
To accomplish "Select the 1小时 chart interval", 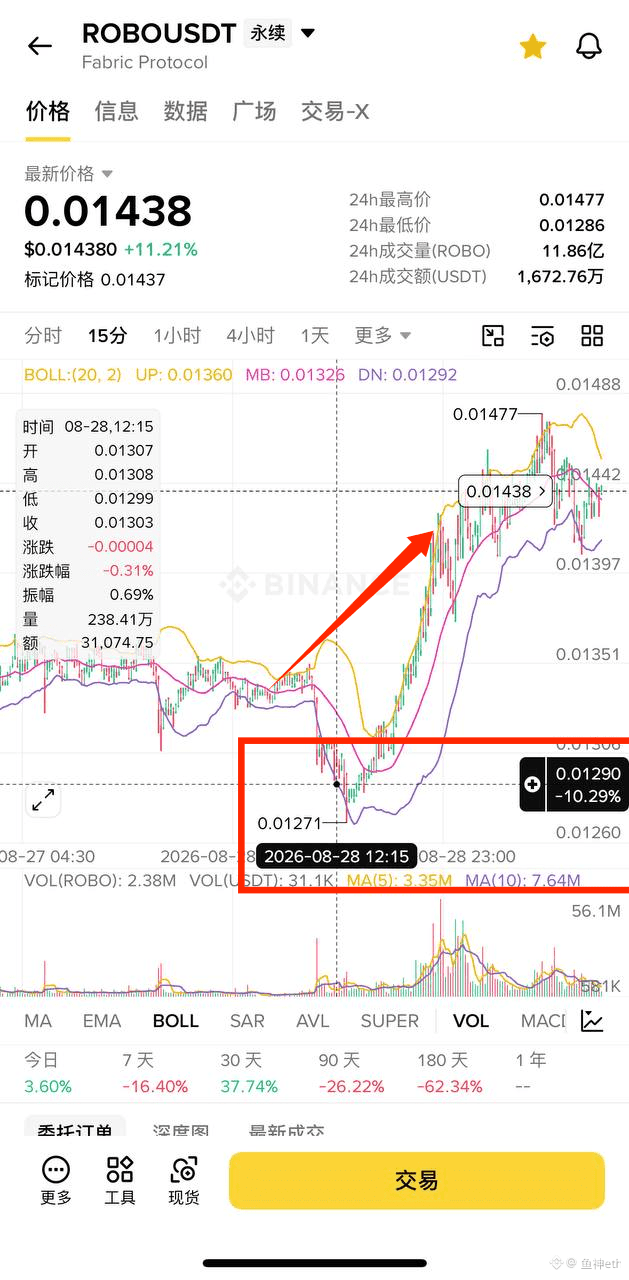I will pyautogui.click(x=177, y=335).
